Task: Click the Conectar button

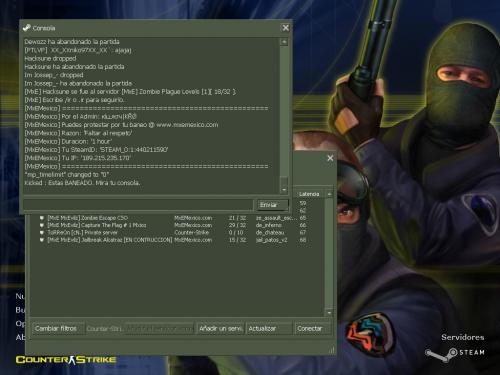Action: [x=312, y=329]
